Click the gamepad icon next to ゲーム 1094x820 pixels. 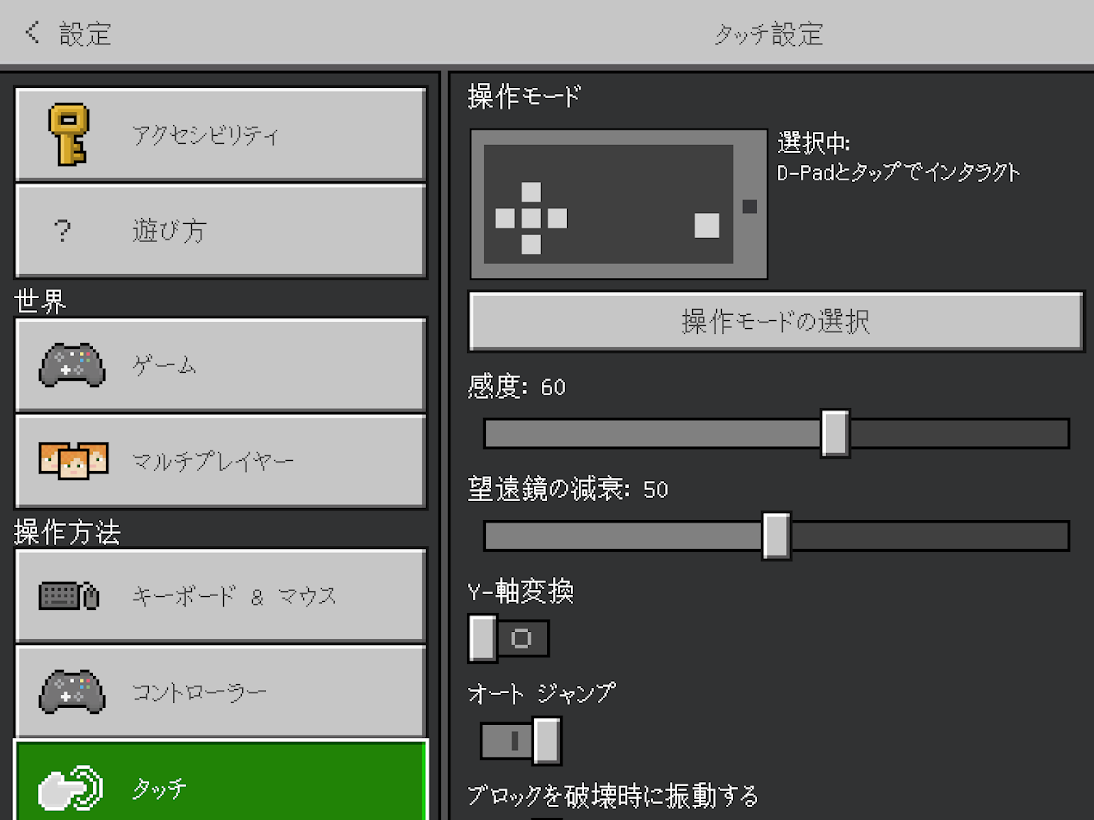click(x=71, y=366)
